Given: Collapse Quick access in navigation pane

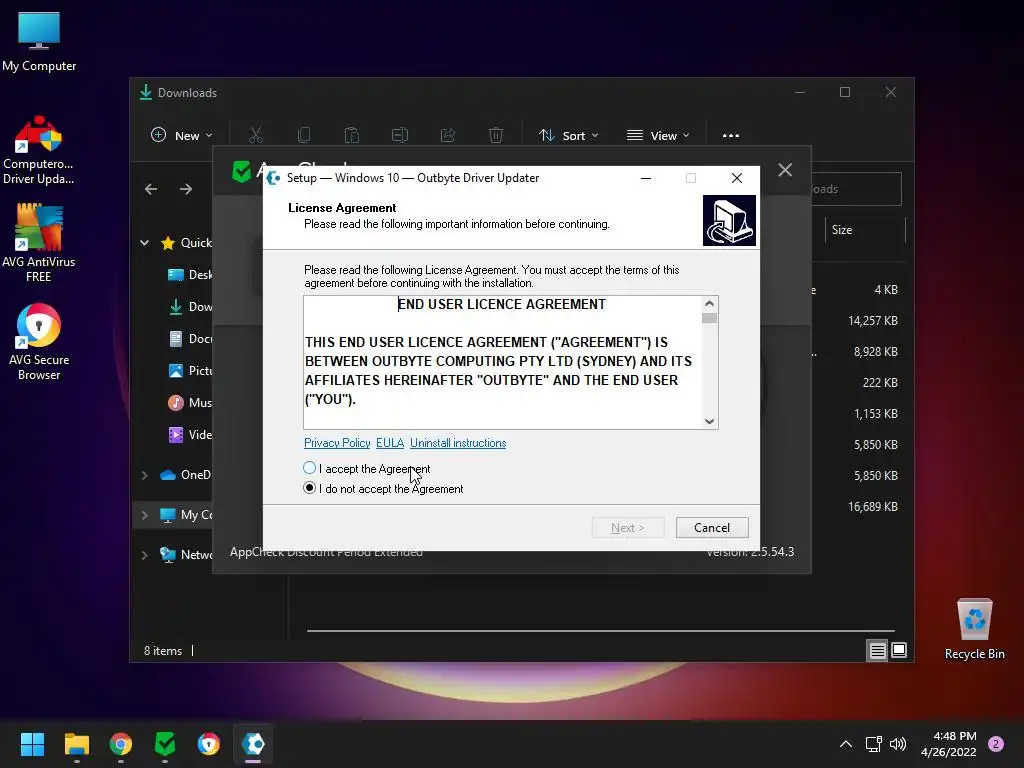Looking at the screenshot, I should (144, 243).
